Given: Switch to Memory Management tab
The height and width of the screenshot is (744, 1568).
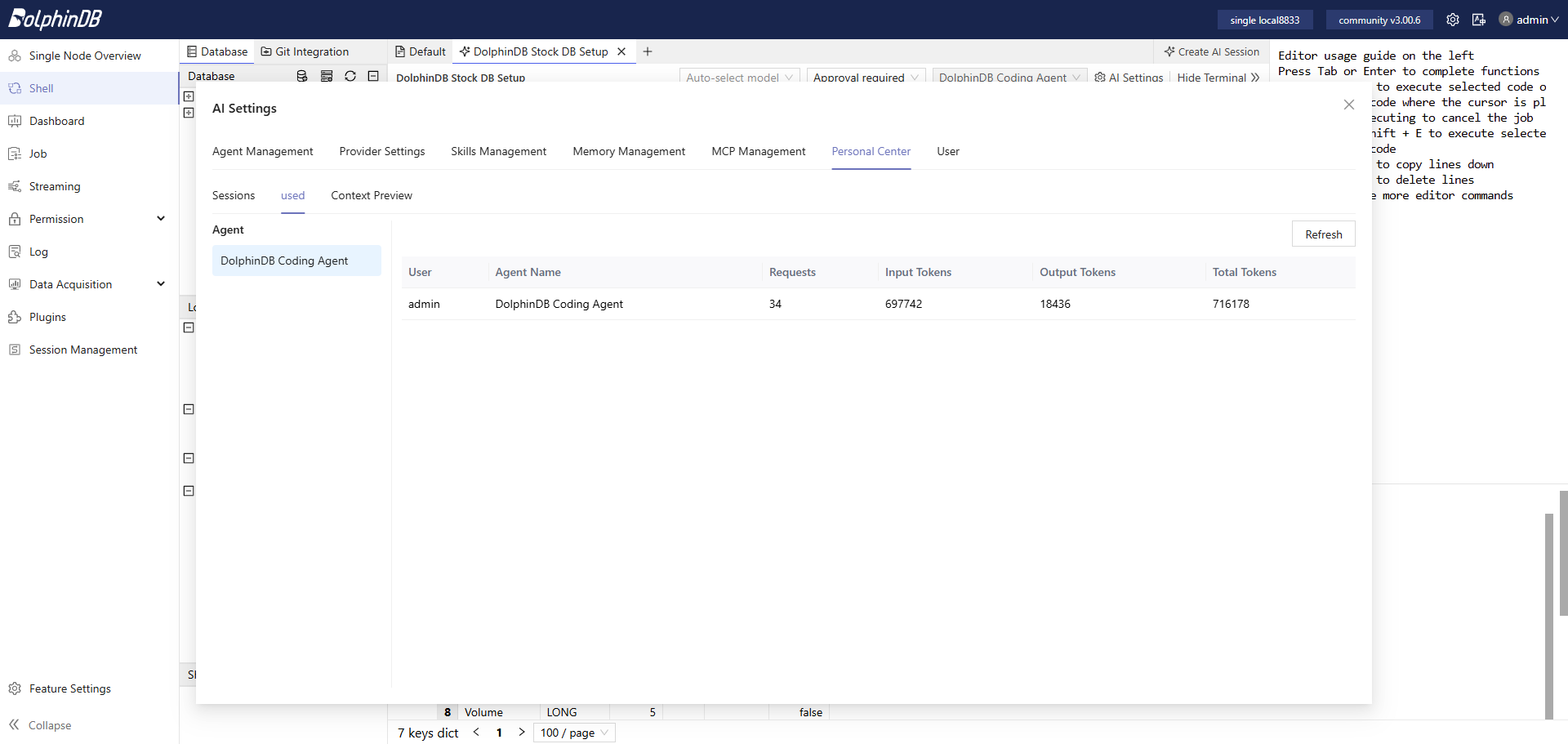Looking at the screenshot, I should (x=629, y=151).
